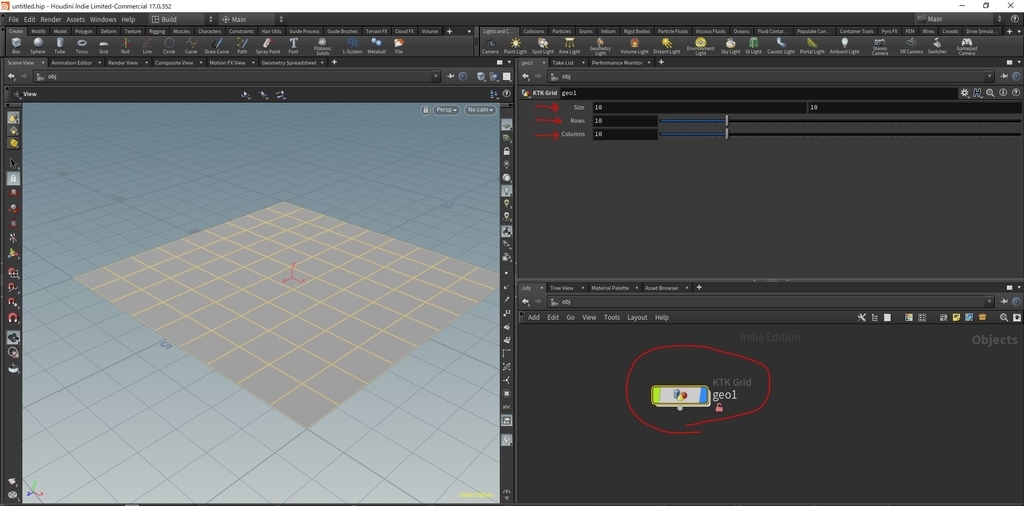Create a VR Camera
Screen dimensions: 1024x506
pos(911,46)
